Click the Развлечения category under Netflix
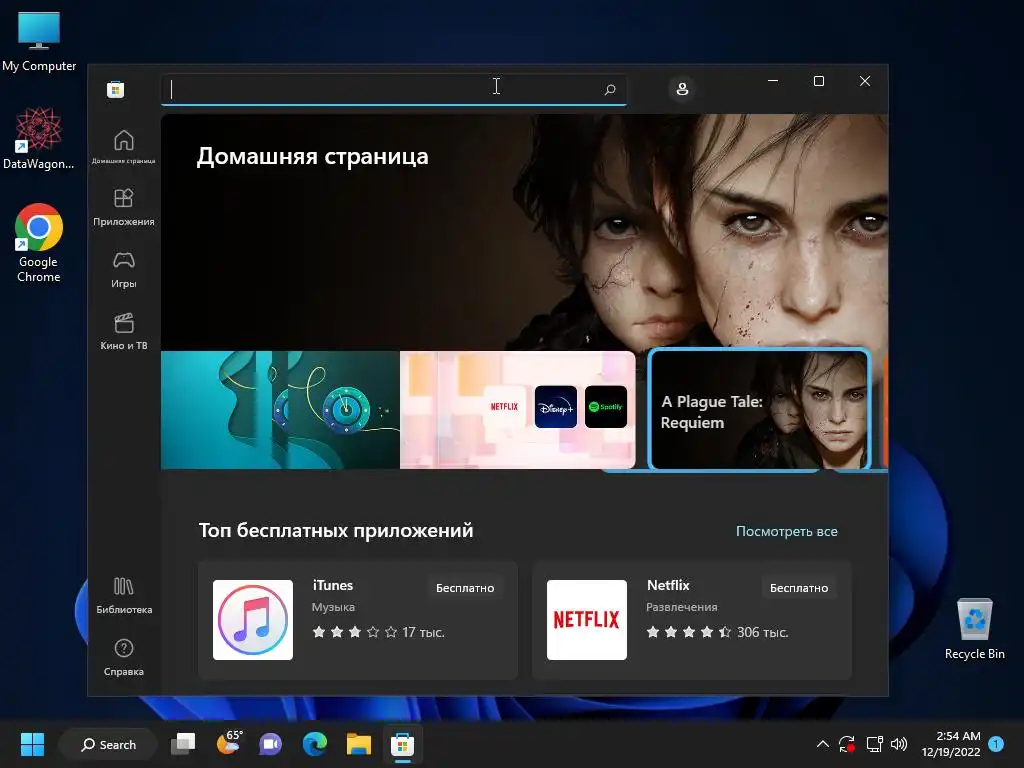1024x768 pixels. tap(682, 607)
